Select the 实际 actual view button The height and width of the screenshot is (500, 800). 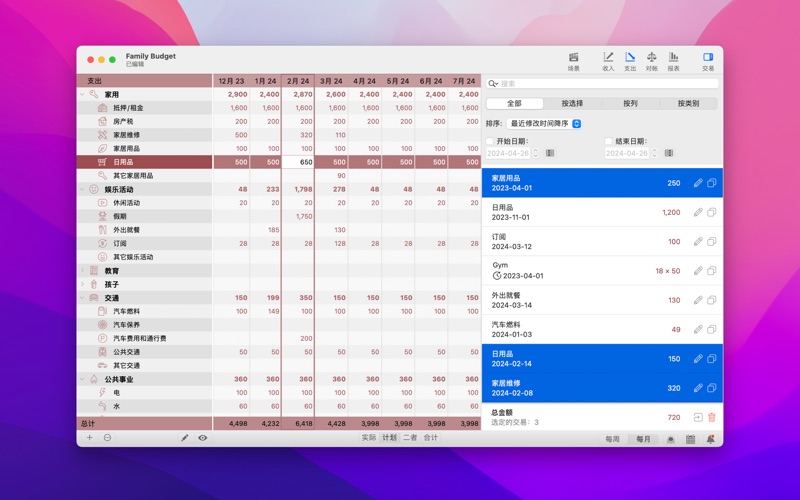(x=369, y=438)
